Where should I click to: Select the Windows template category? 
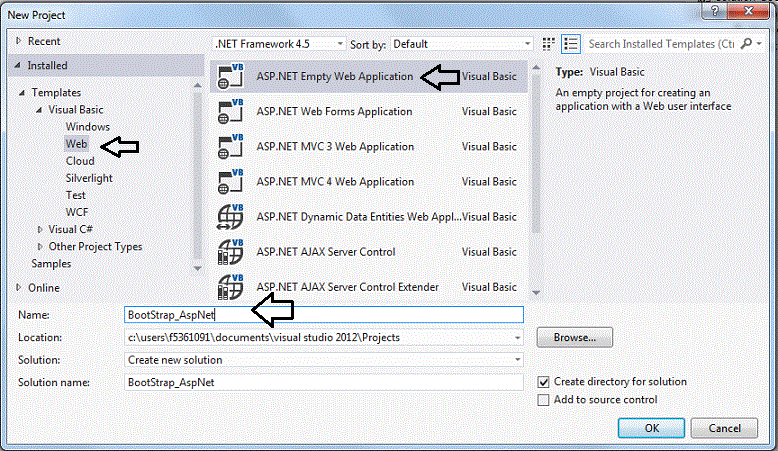88,127
